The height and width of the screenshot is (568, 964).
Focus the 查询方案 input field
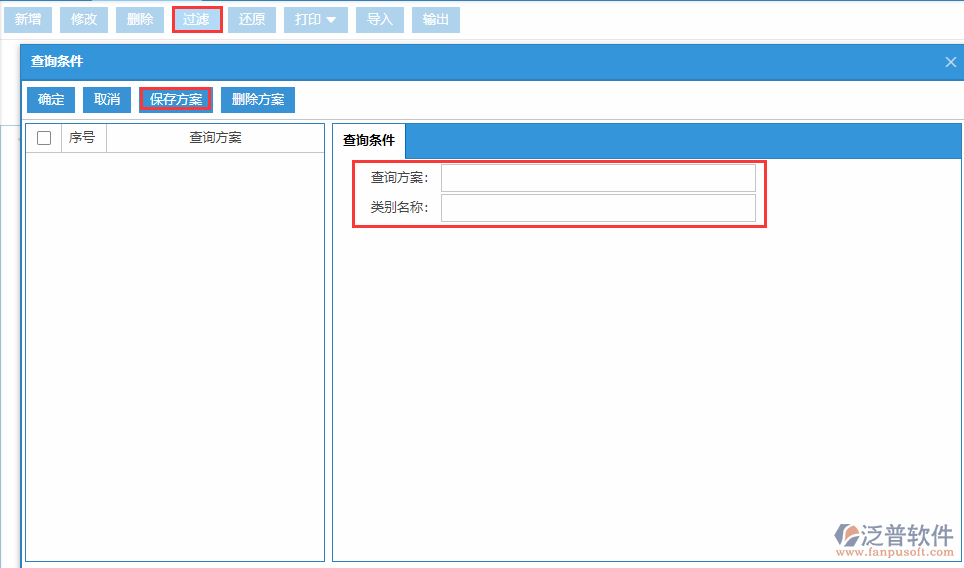pyautogui.click(x=598, y=178)
